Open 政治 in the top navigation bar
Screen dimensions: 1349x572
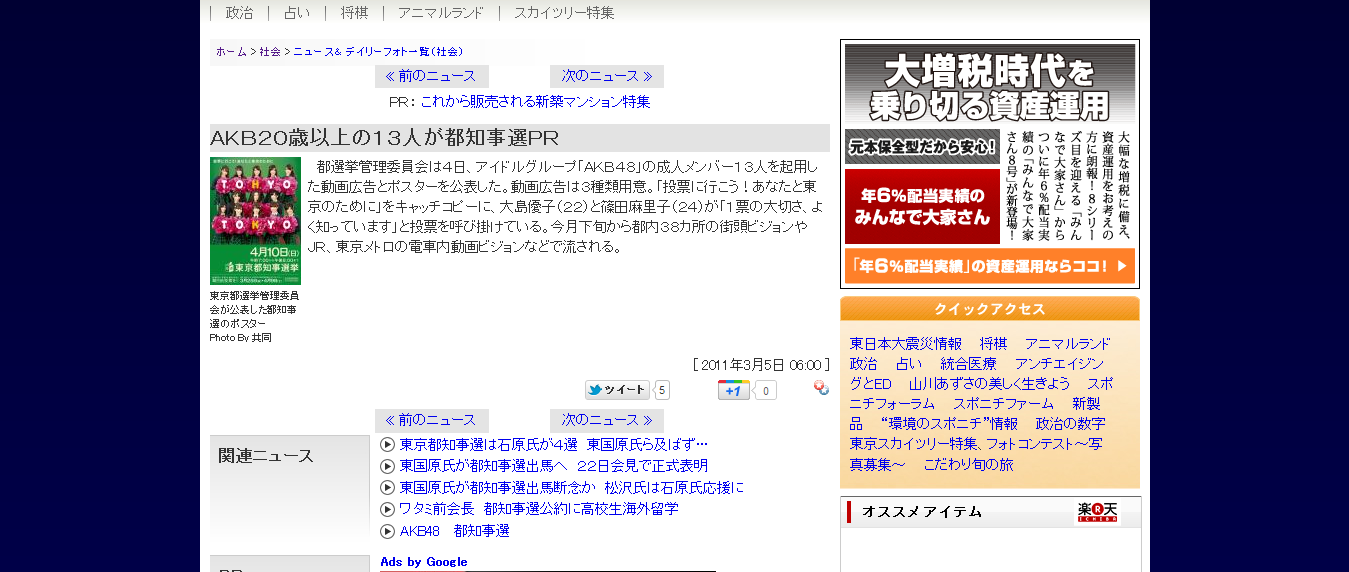[240, 13]
